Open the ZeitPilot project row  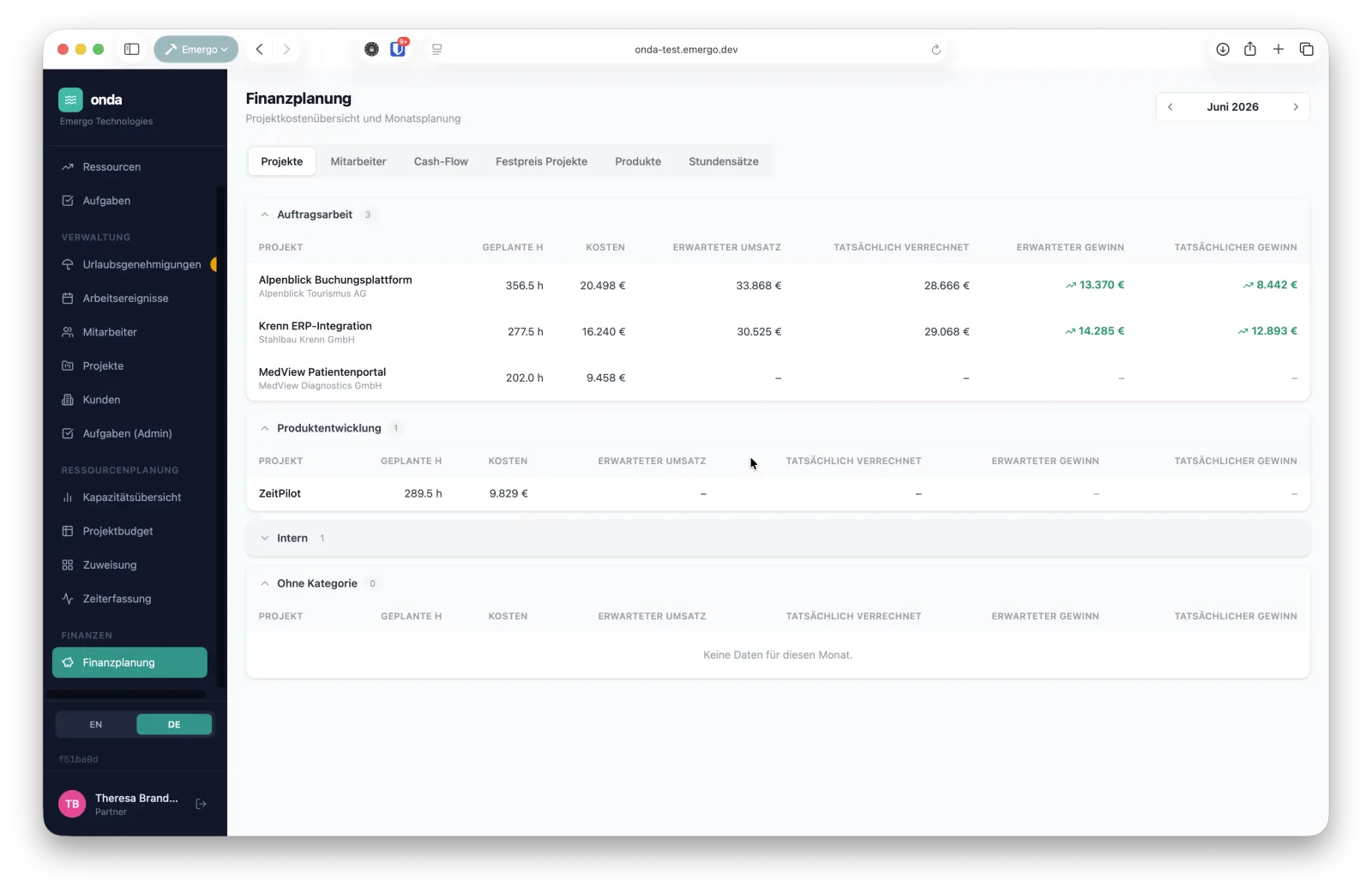click(778, 494)
